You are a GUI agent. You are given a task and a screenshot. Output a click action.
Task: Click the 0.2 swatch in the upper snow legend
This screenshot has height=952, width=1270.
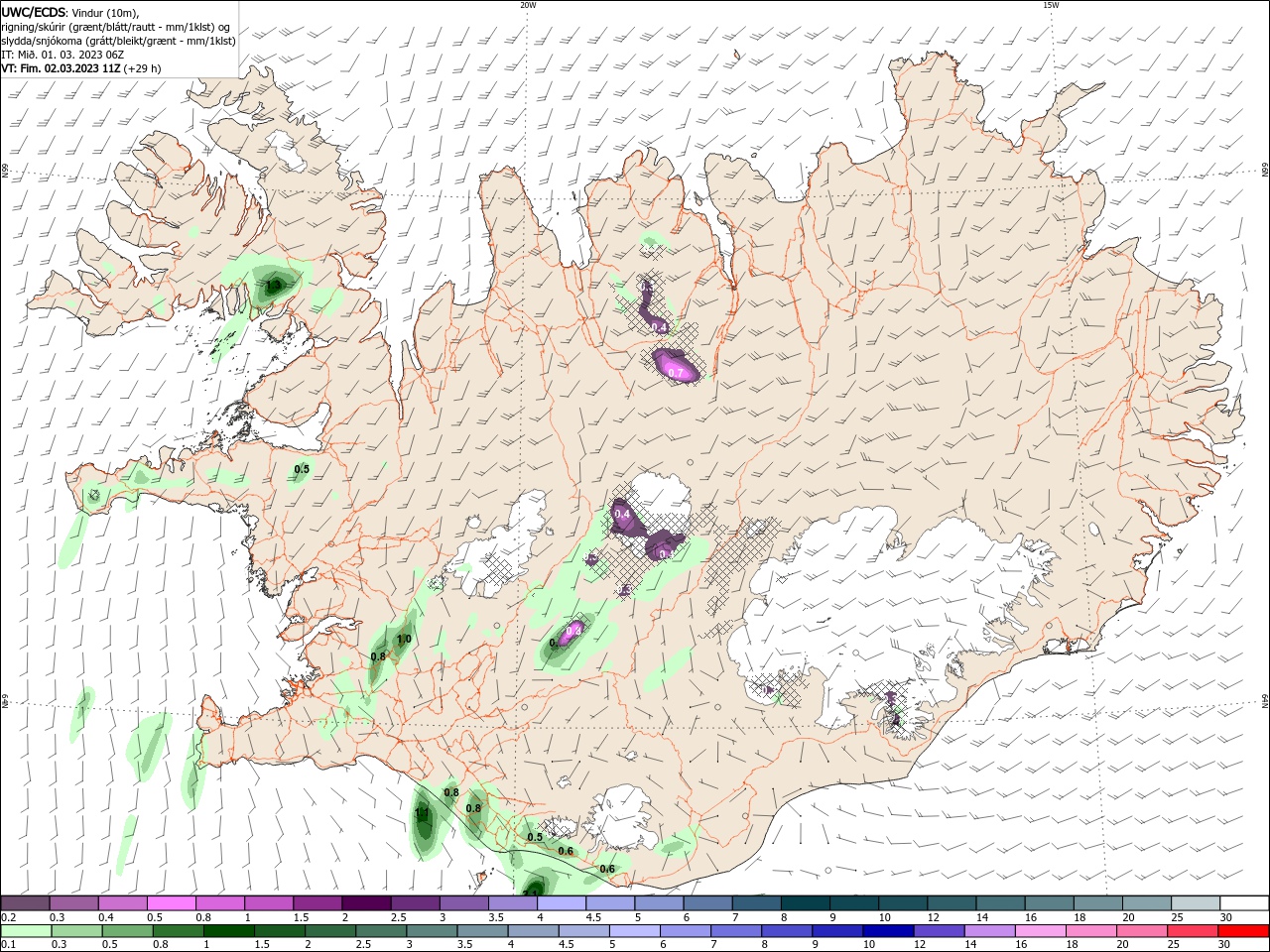tap(25, 903)
